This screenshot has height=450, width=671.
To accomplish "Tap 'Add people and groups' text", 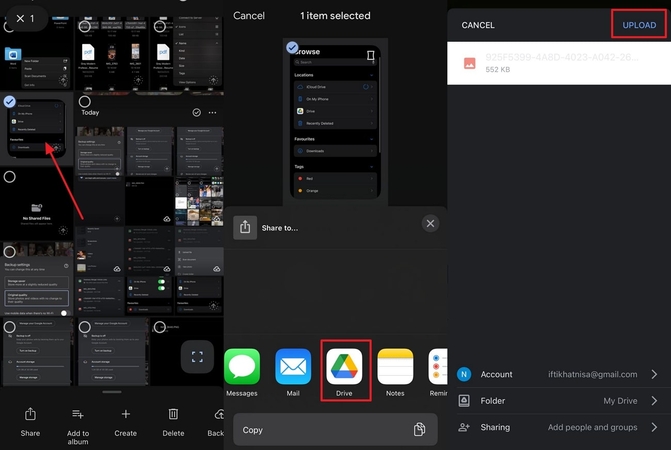I will point(592,427).
